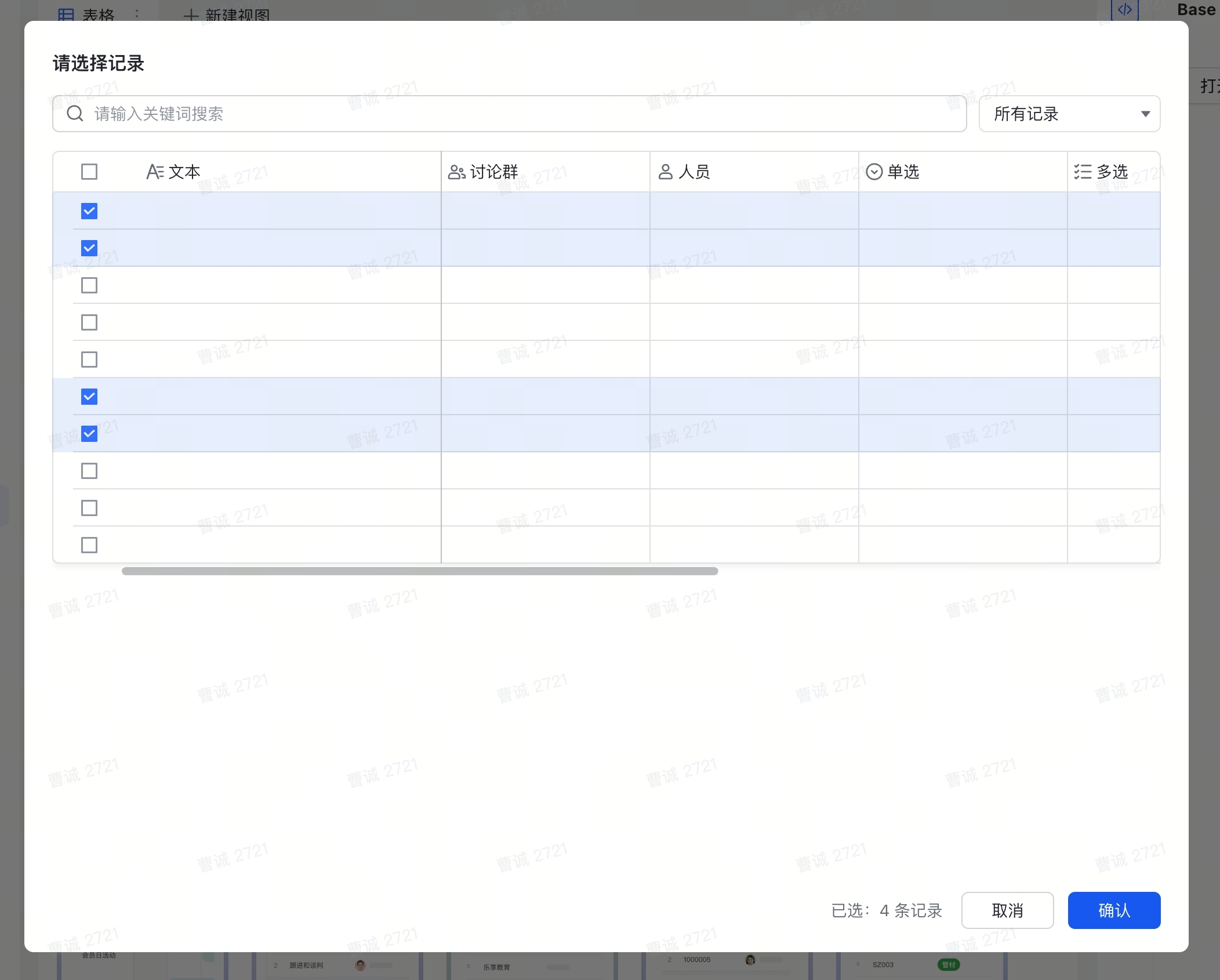Click the 多选 column header
1220x980 pixels.
pos(1114,172)
